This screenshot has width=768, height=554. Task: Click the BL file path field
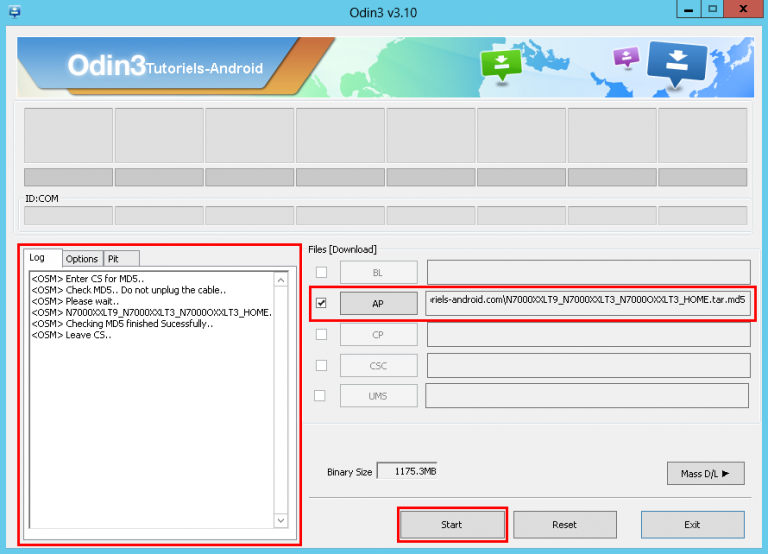pyautogui.click(x=588, y=272)
